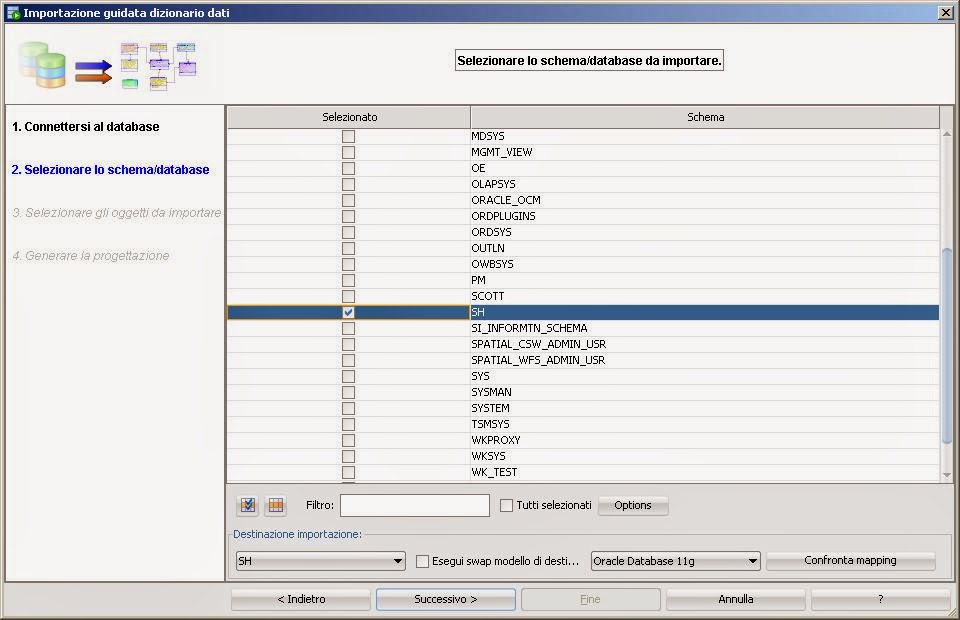Screen dimensions: 960x620
Task: Click the scrollbar down arrow
Action: click(947, 475)
